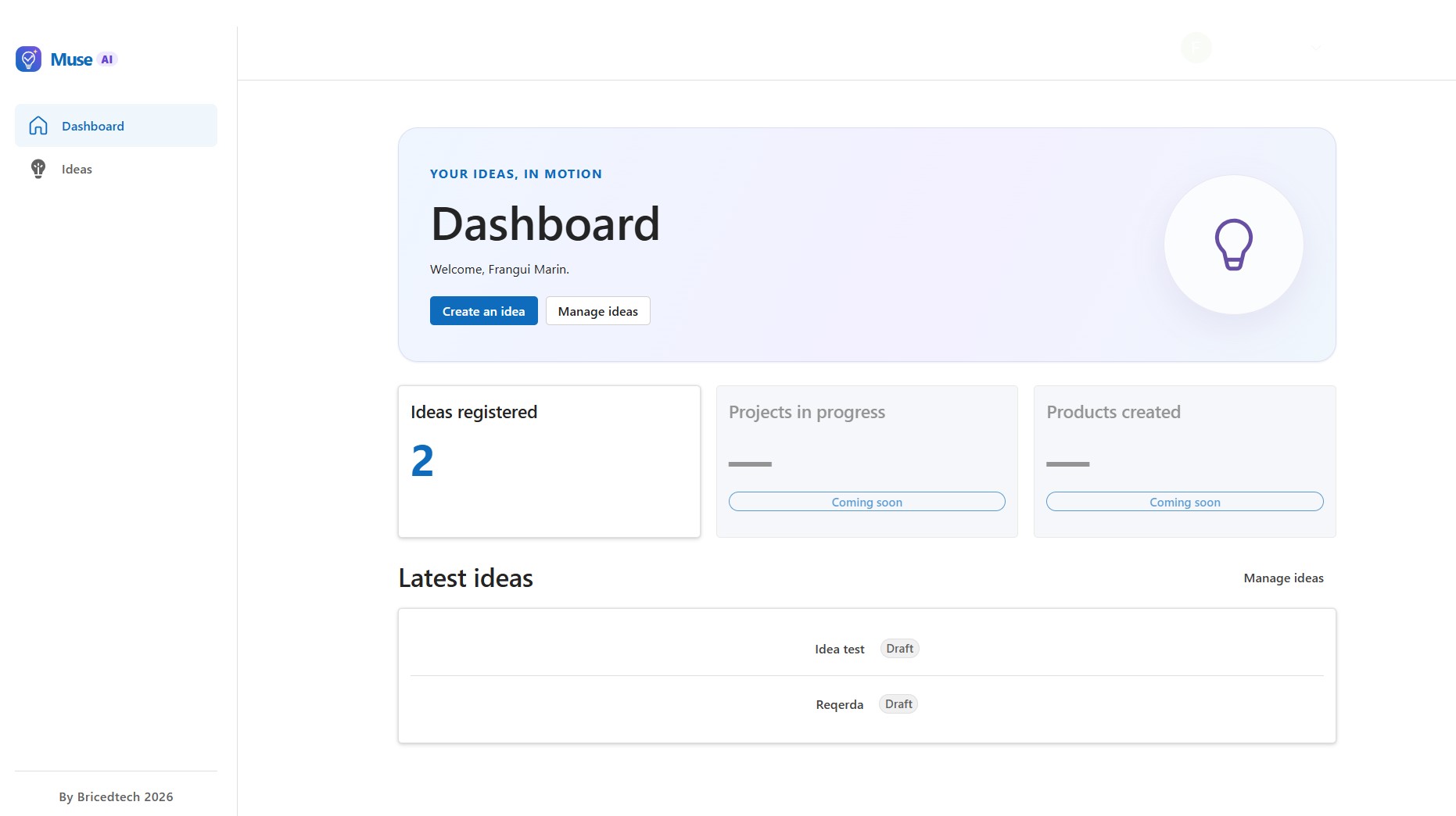Screen dimensions: 1456x816
Task: Click the large Dashboard heading
Action: point(545,224)
